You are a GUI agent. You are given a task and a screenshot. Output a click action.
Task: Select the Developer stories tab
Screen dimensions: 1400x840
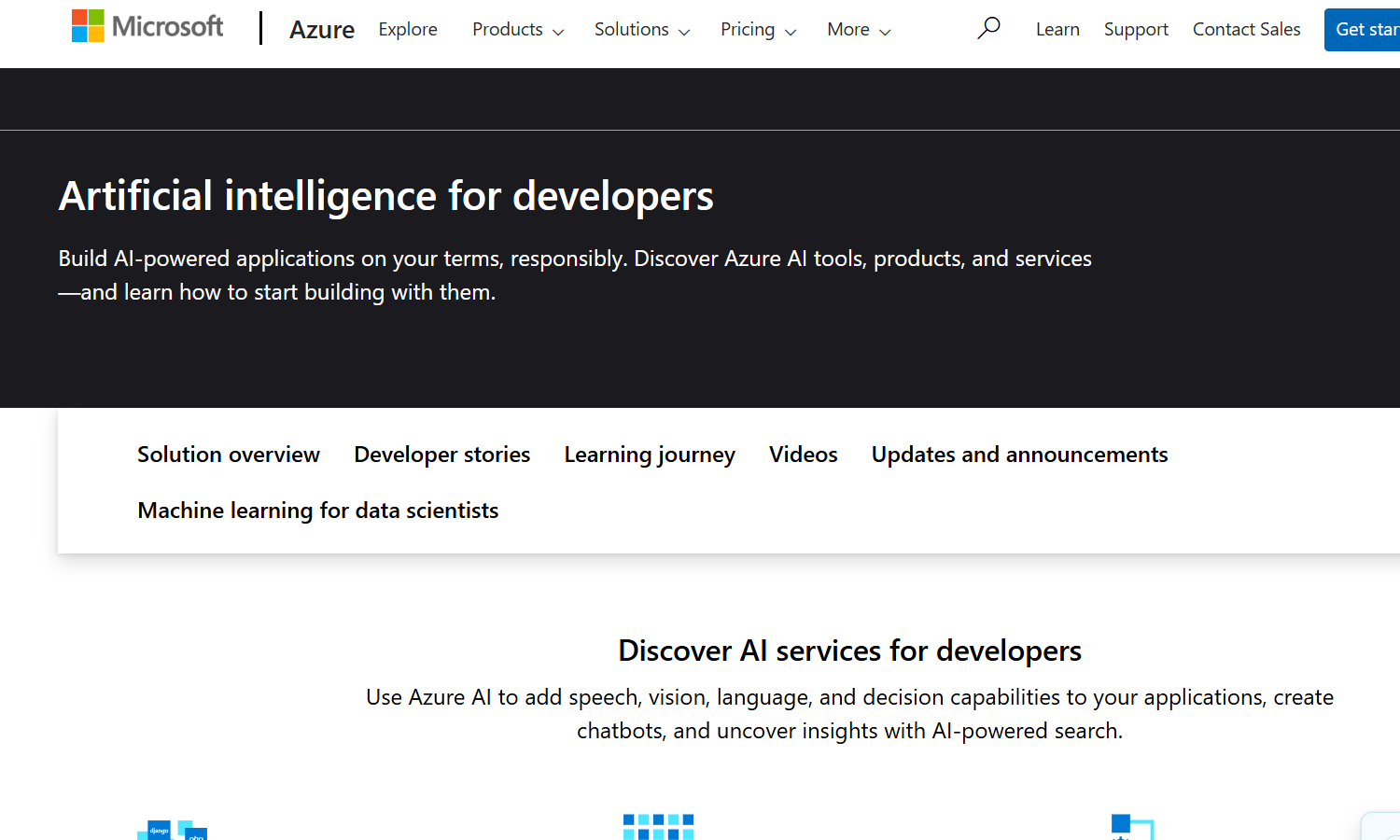[442, 455]
